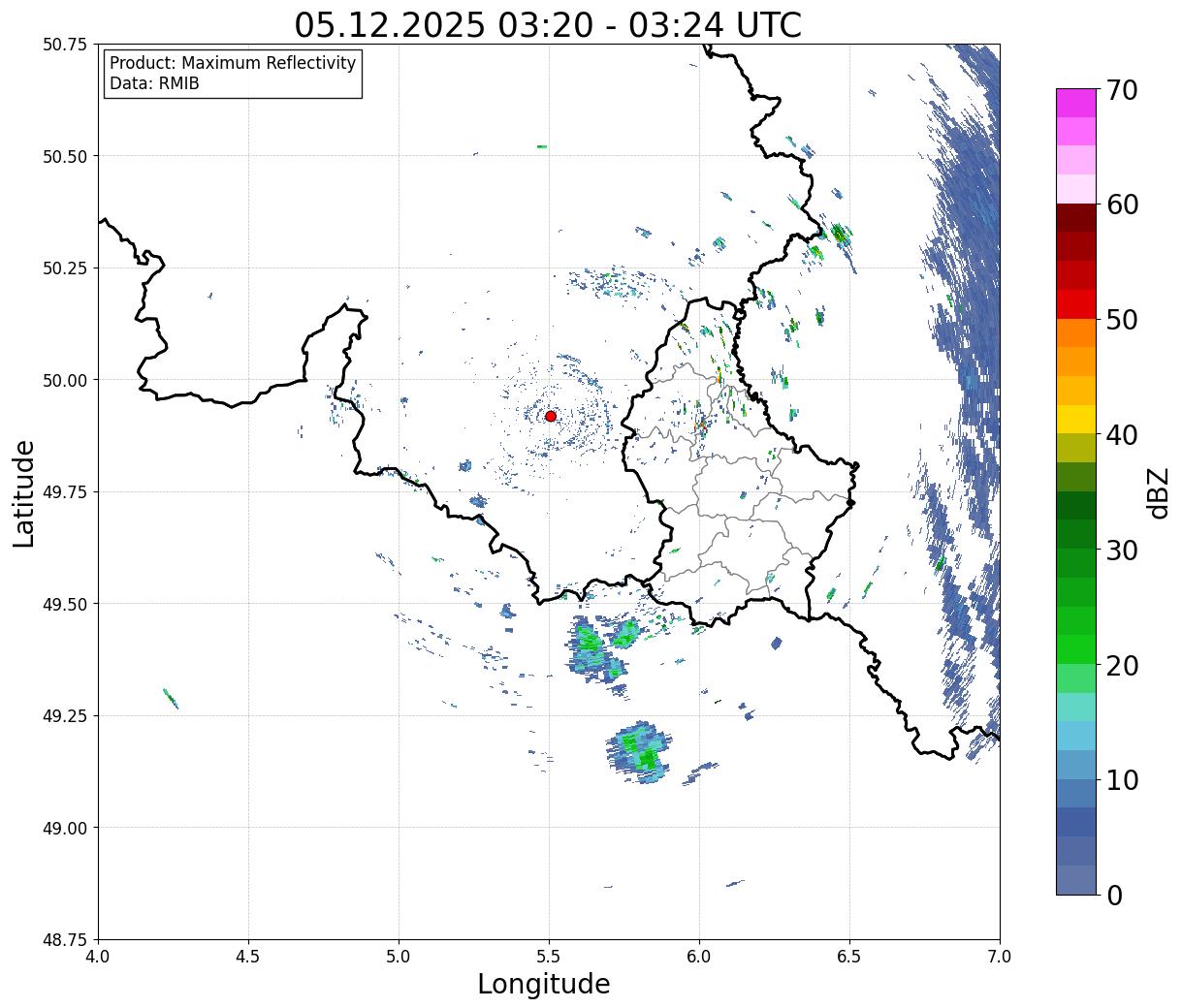Click the latitude tick label 49.75
This screenshot has height=1008, width=1182.
[65, 492]
